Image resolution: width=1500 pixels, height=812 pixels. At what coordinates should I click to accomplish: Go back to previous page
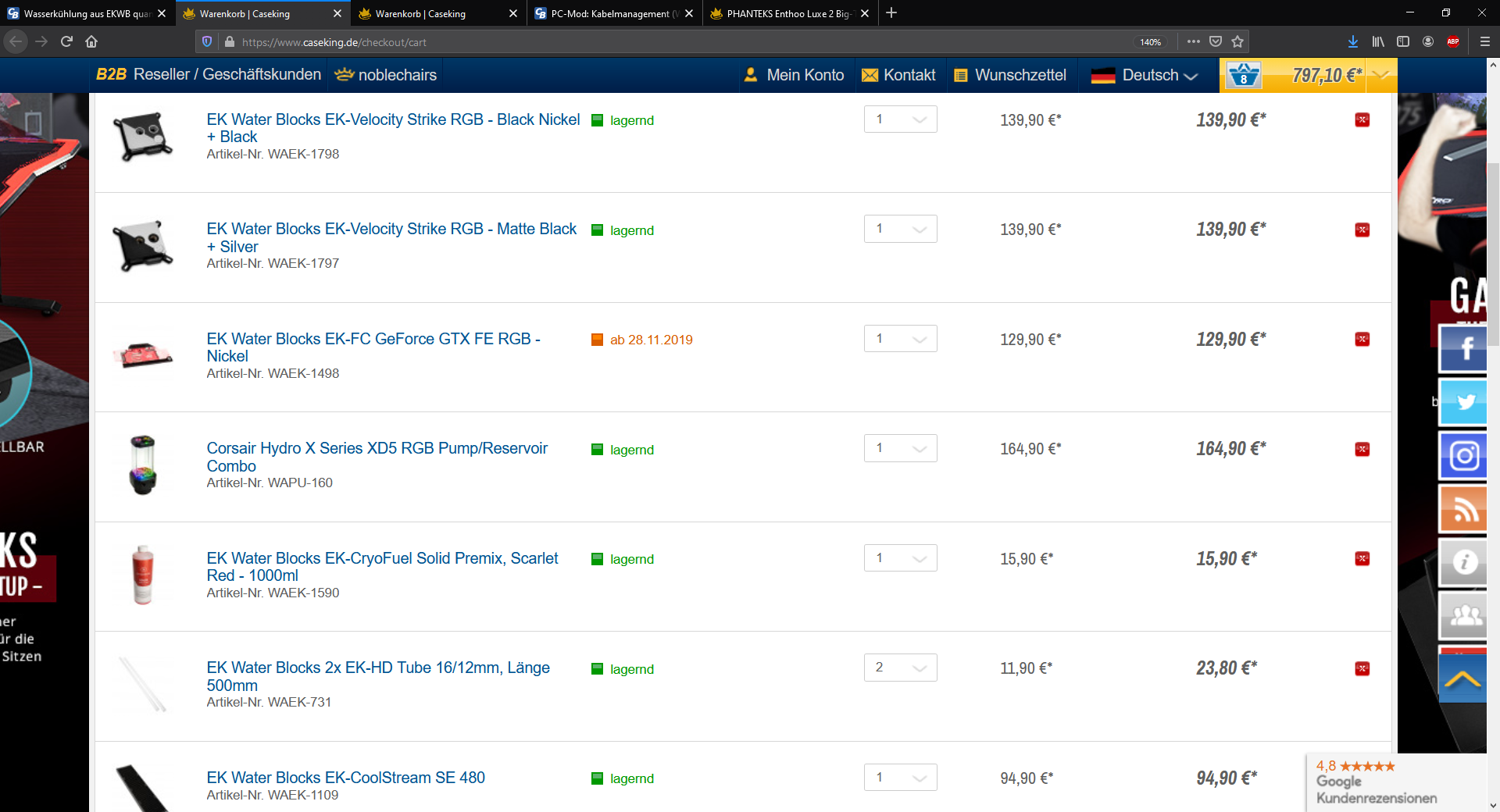pyautogui.click(x=16, y=41)
